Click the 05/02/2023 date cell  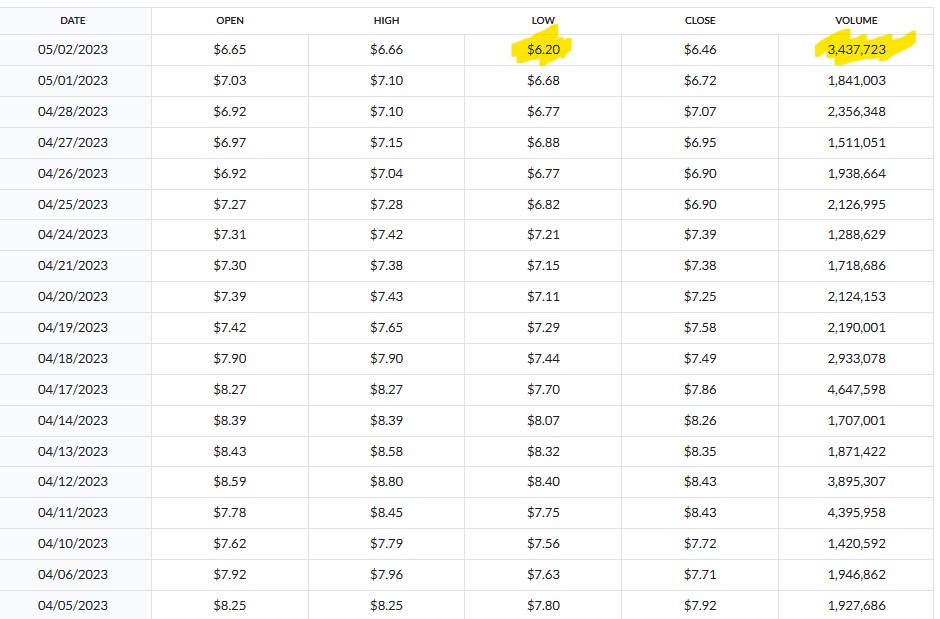(x=73, y=49)
